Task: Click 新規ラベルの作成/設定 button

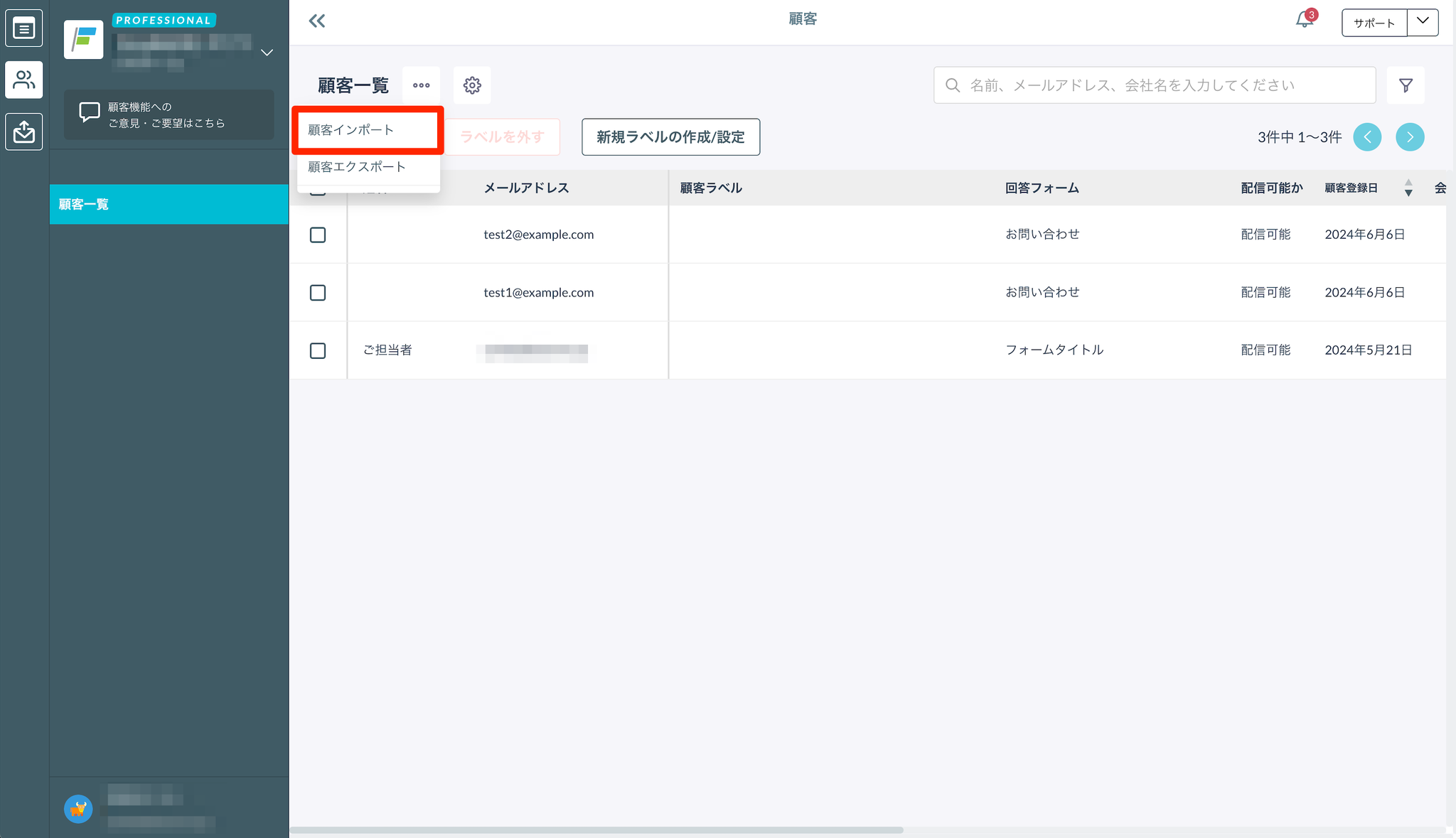Action: click(670, 137)
